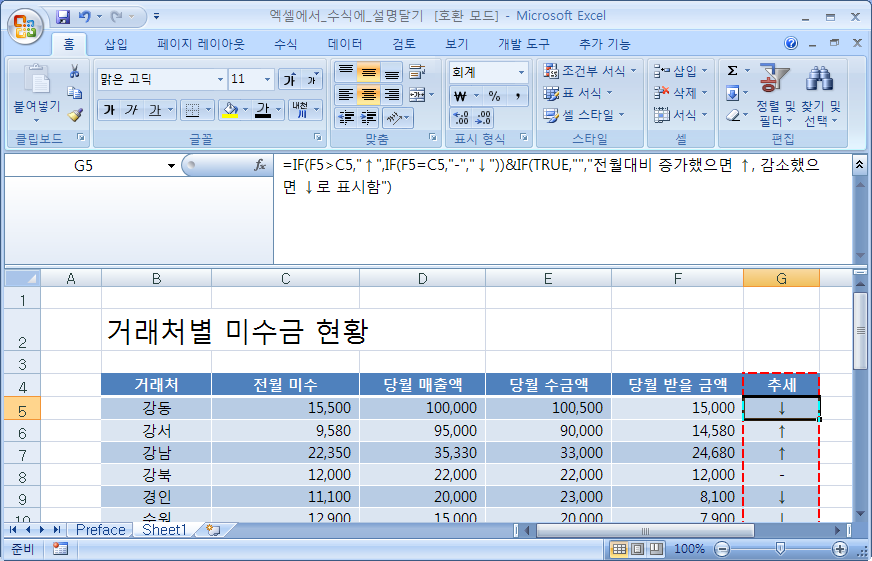Insert a new worksheet tab
The height and width of the screenshot is (561, 872).
(x=213, y=530)
